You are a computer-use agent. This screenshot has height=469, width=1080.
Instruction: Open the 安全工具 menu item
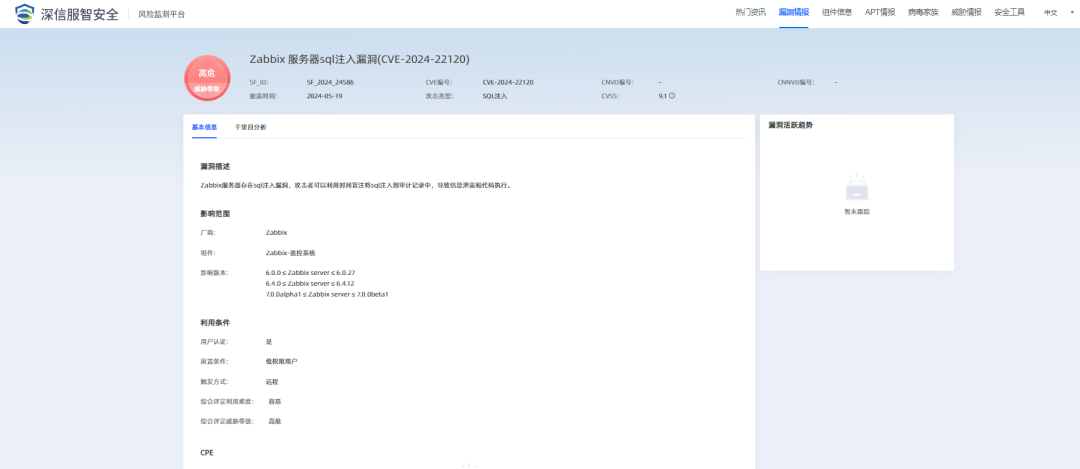pyautogui.click(x=1010, y=12)
